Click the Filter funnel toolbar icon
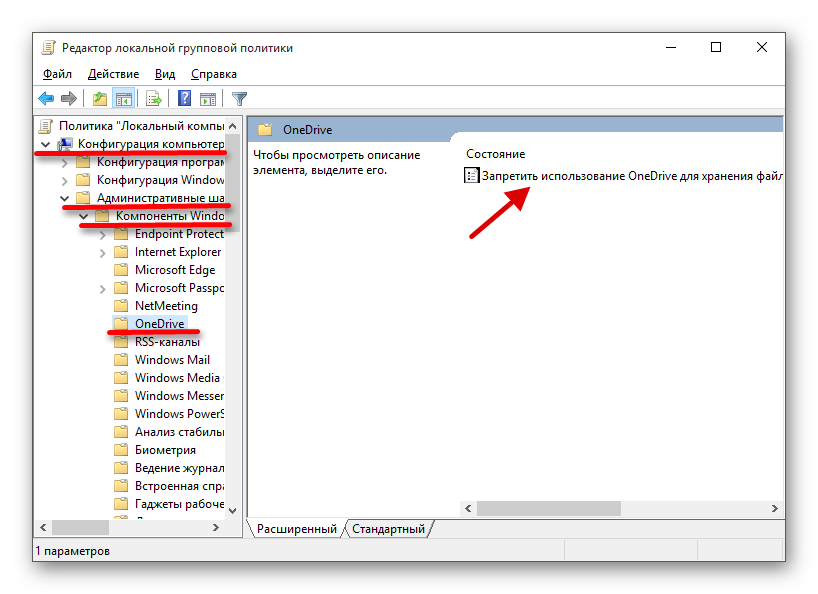Screen dimensions: 818x594 [x=237, y=98]
